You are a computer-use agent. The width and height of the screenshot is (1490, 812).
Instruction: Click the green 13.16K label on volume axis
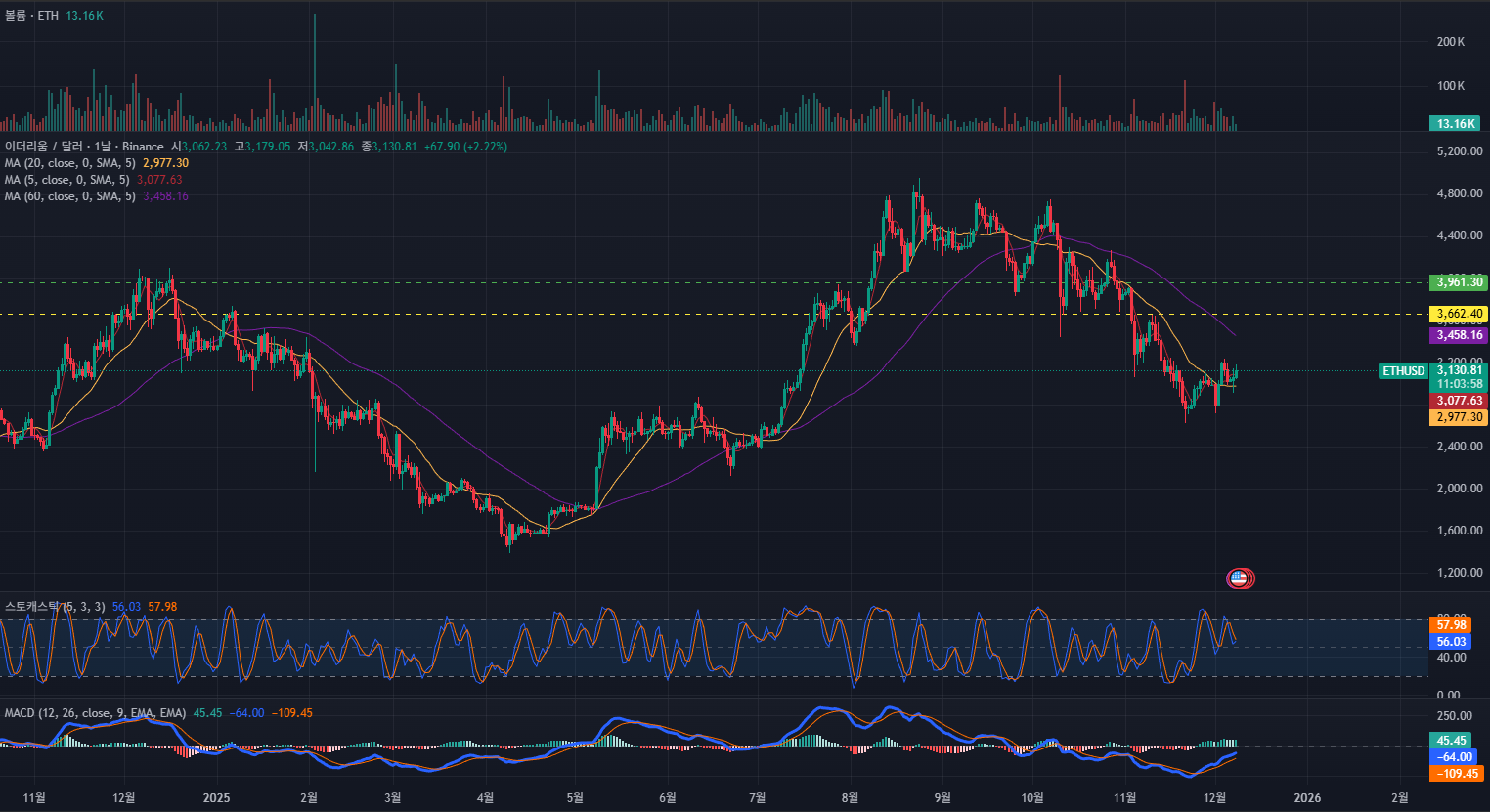click(x=1455, y=123)
